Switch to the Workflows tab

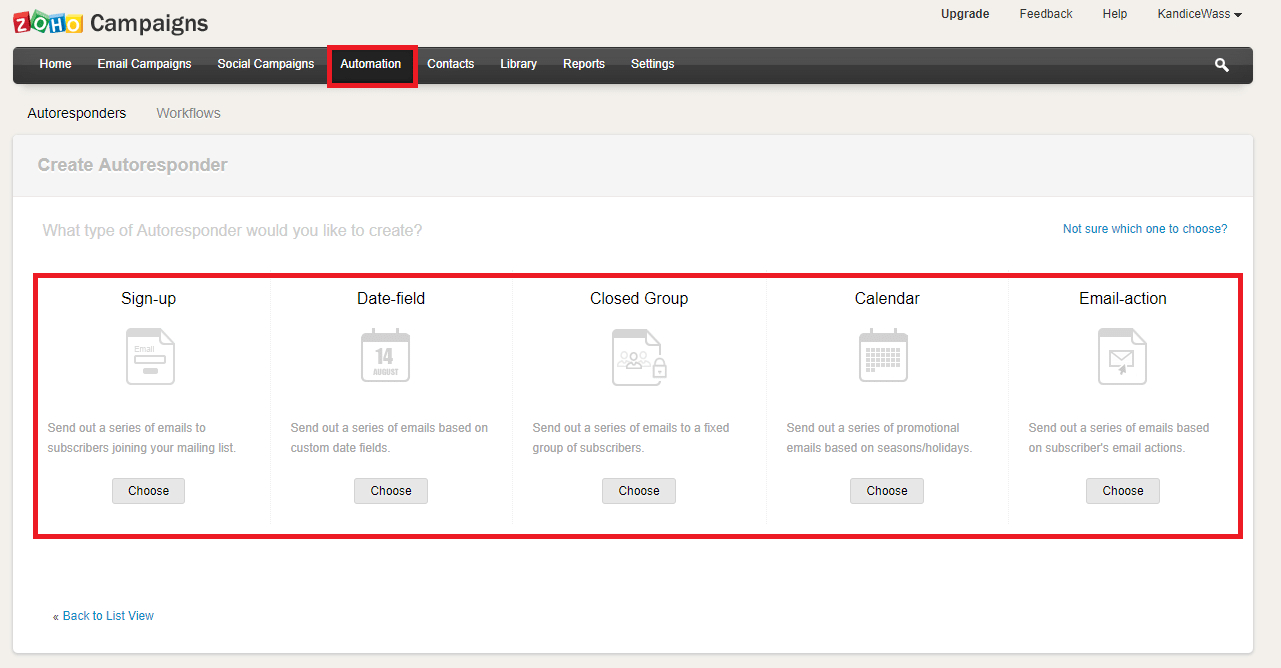[x=189, y=113]
